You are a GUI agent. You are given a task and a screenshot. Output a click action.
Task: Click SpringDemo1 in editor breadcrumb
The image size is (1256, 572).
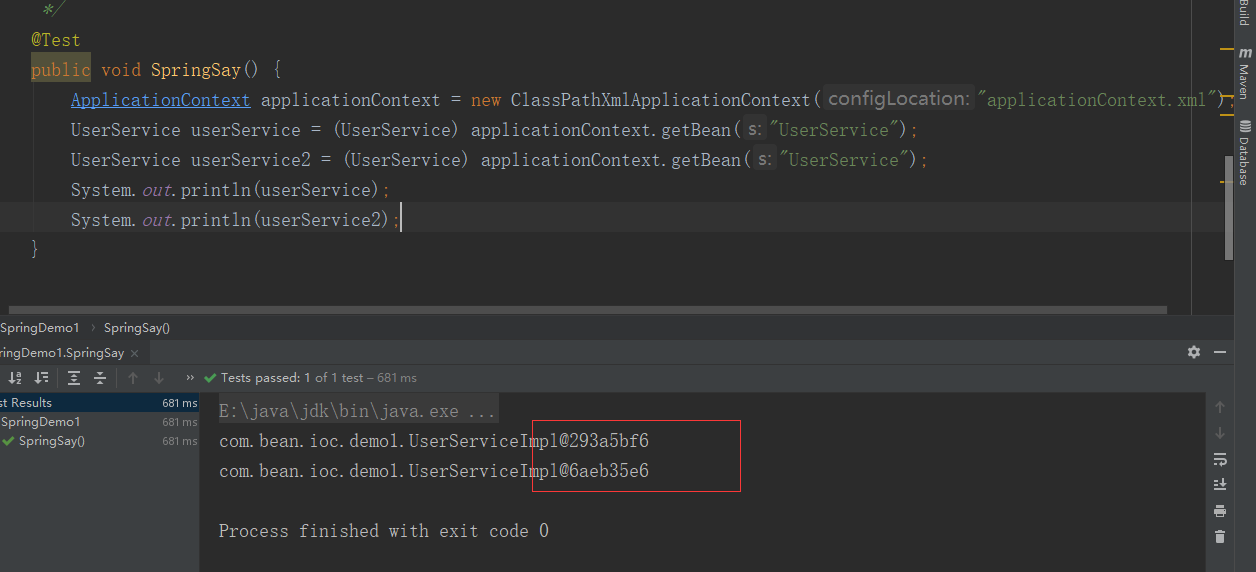[x=40, y=328]
